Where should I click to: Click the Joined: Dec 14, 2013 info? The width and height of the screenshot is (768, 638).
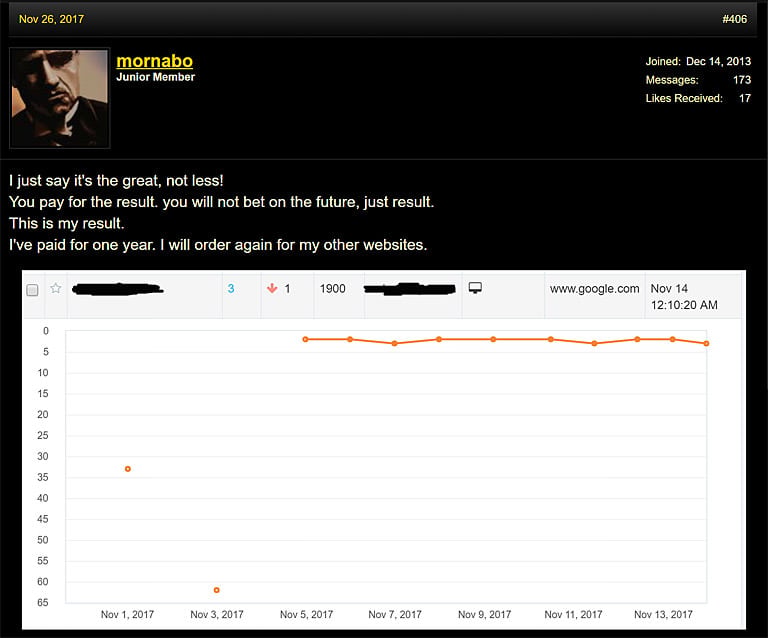pos(698,61)
